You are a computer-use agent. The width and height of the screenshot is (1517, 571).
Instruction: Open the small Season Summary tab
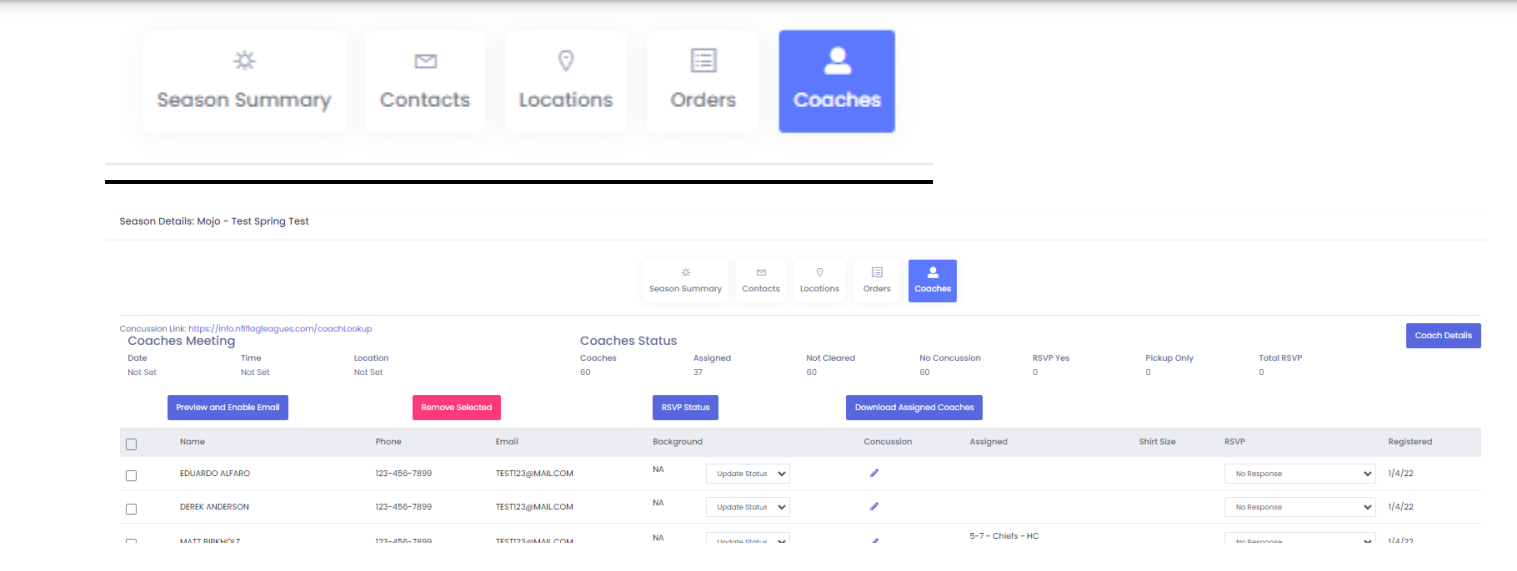[685, 280]
